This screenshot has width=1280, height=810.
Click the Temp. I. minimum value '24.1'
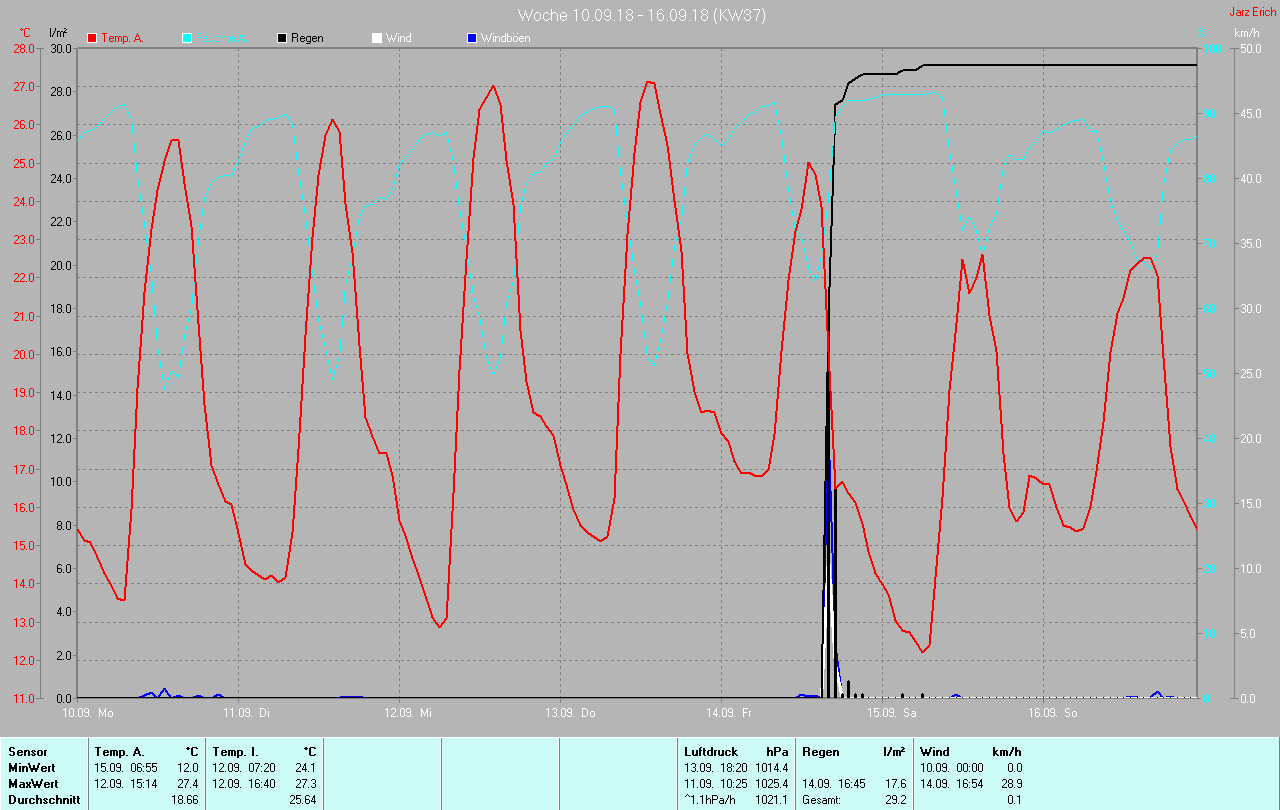[x=308, y=768]
